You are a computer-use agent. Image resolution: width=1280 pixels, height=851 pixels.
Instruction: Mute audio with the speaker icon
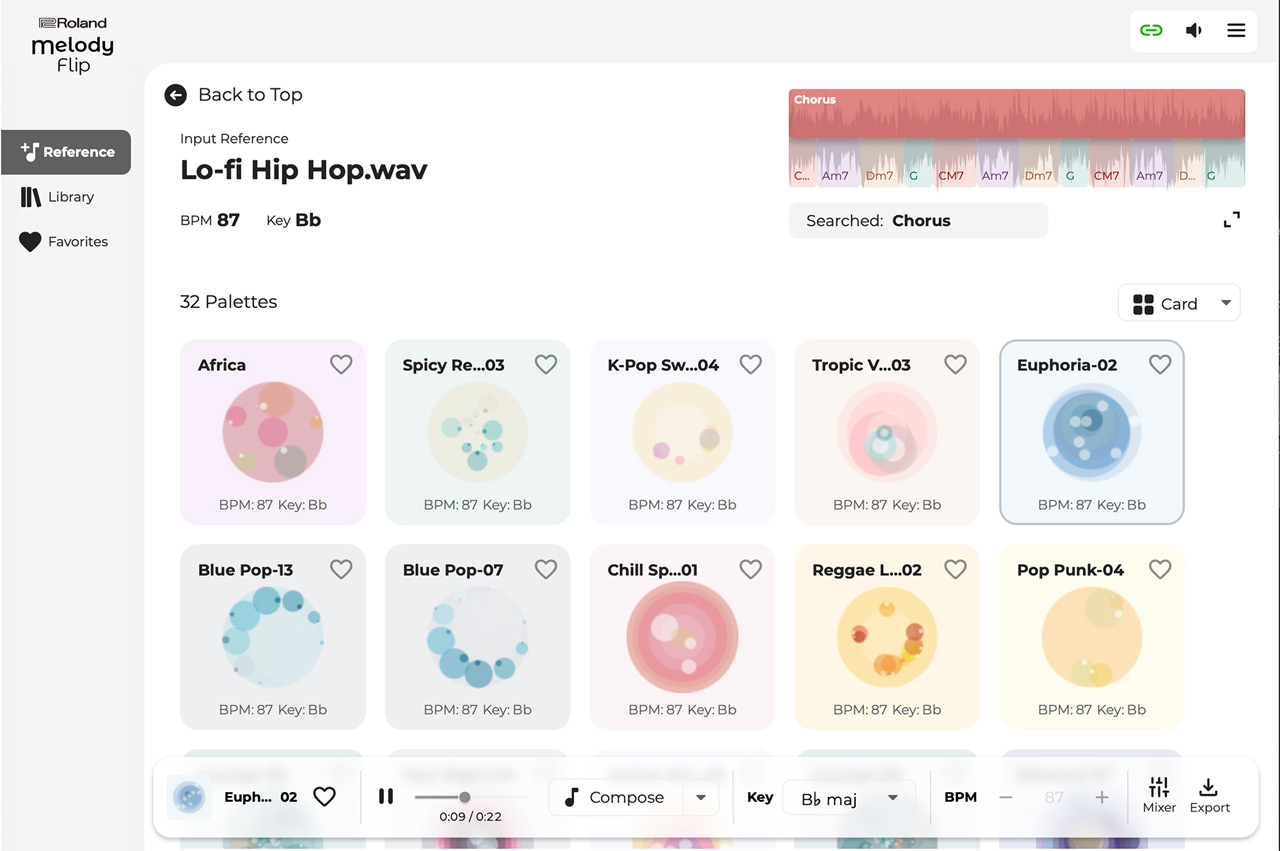coord(1194,30)
